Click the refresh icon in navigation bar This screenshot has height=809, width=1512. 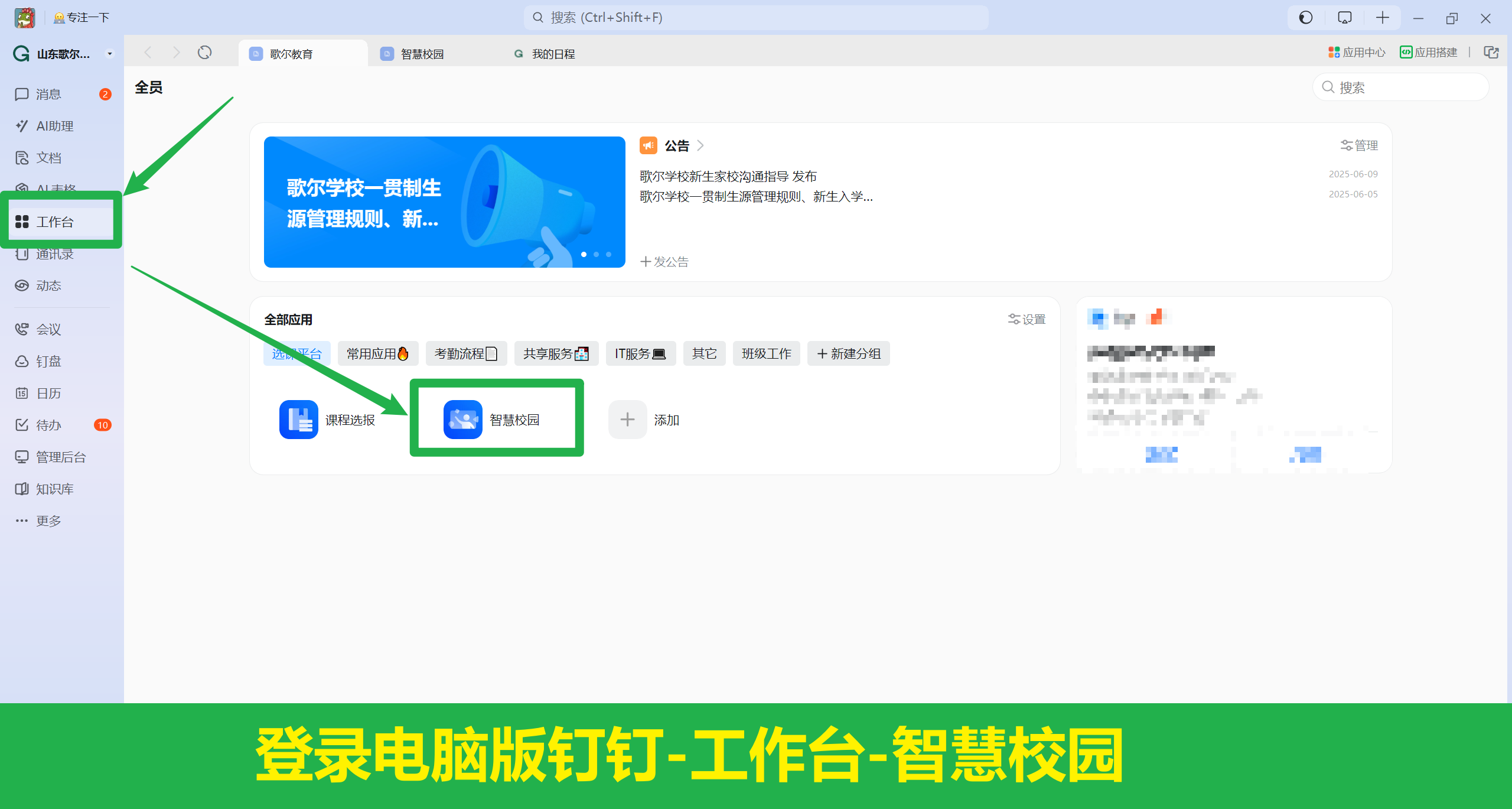(204, 53)
